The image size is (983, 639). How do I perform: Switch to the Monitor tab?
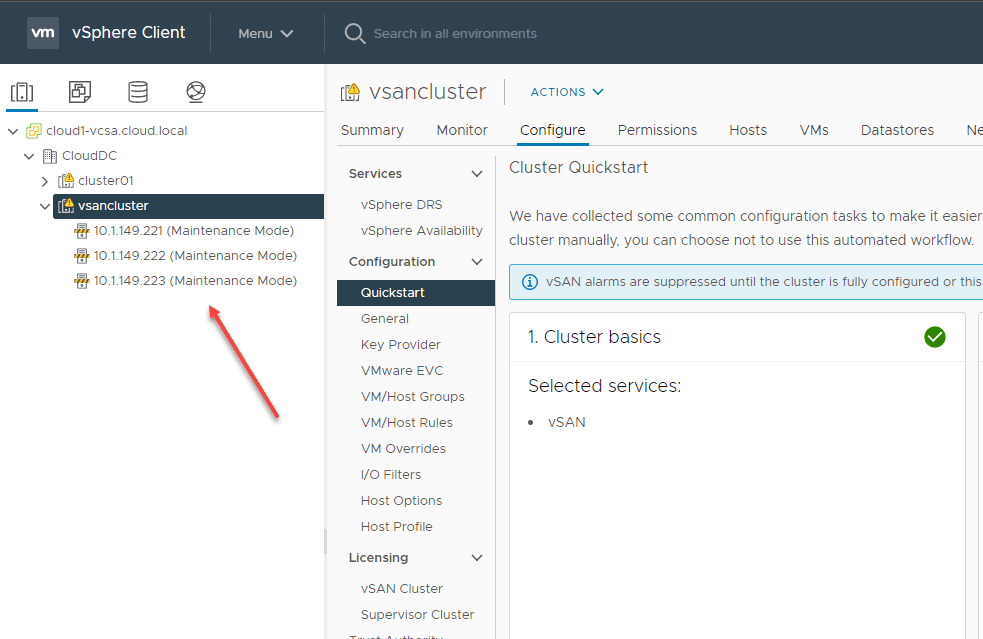(x=462, y=130)
